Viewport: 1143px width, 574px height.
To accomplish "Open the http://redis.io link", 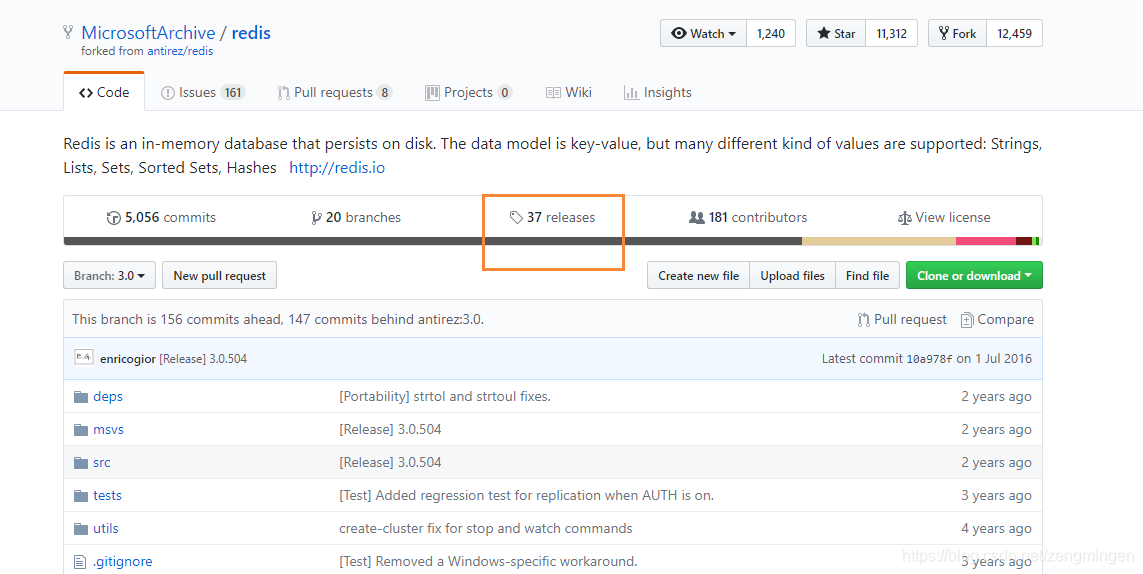I will point(337,168).
